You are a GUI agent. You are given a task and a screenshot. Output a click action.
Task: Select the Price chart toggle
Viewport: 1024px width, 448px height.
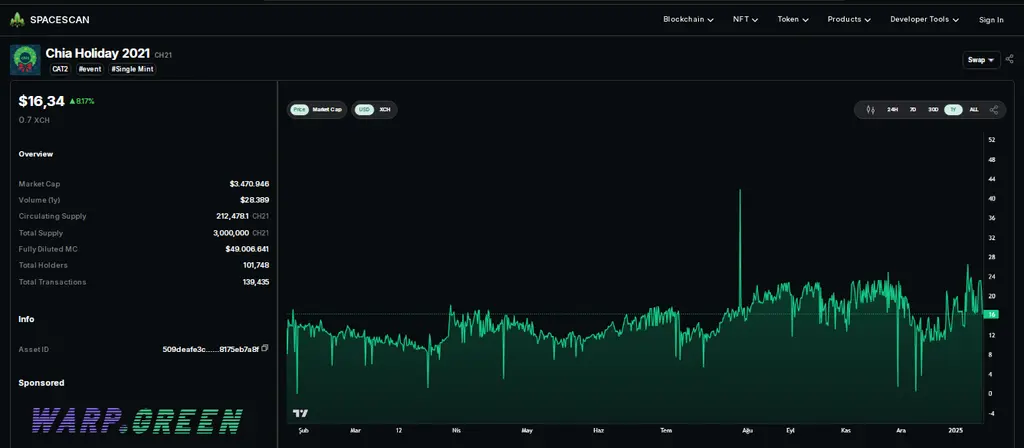pyautogui.click(x=299, y=110)
